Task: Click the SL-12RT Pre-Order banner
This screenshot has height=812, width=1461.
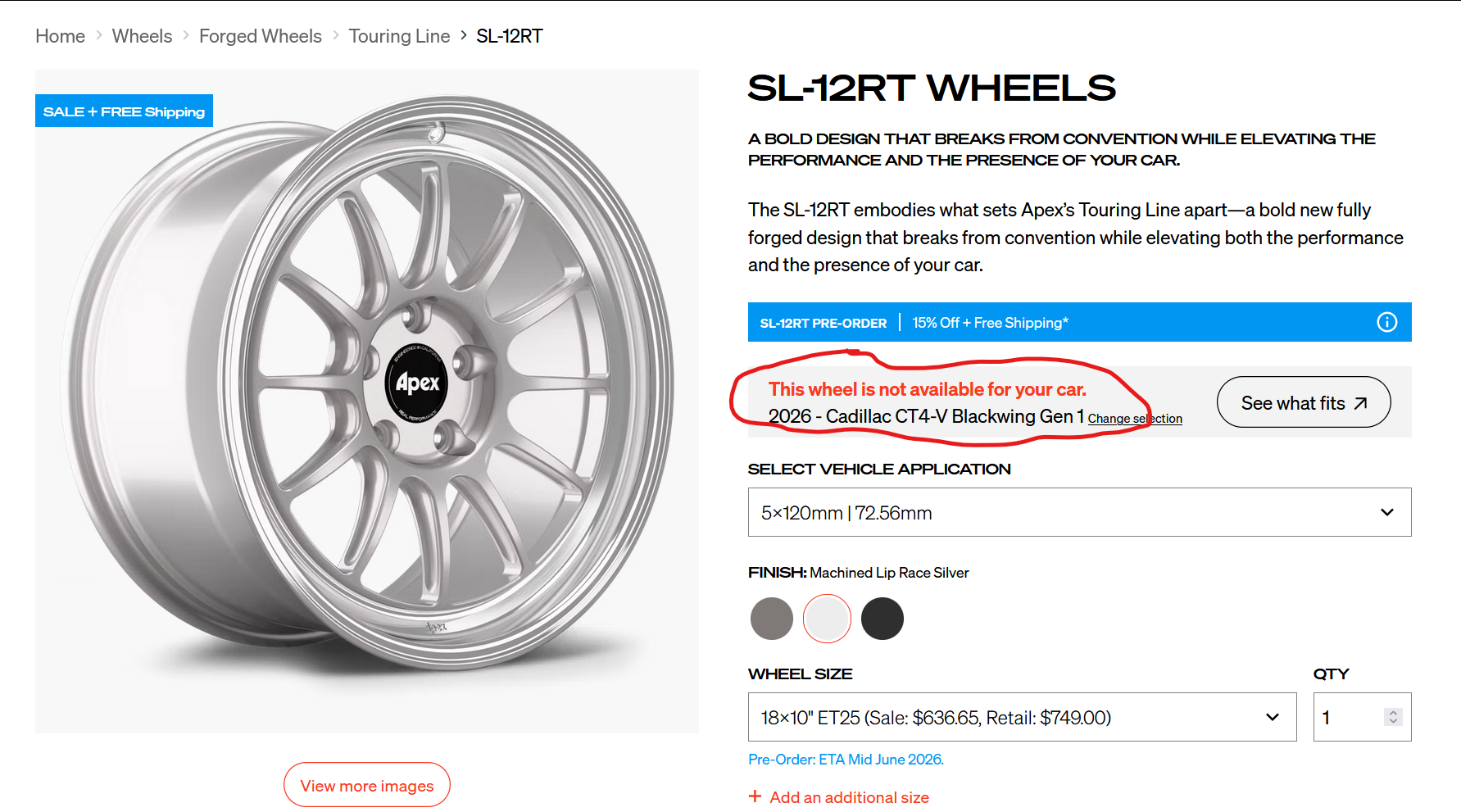Action: coord(1079,322)
